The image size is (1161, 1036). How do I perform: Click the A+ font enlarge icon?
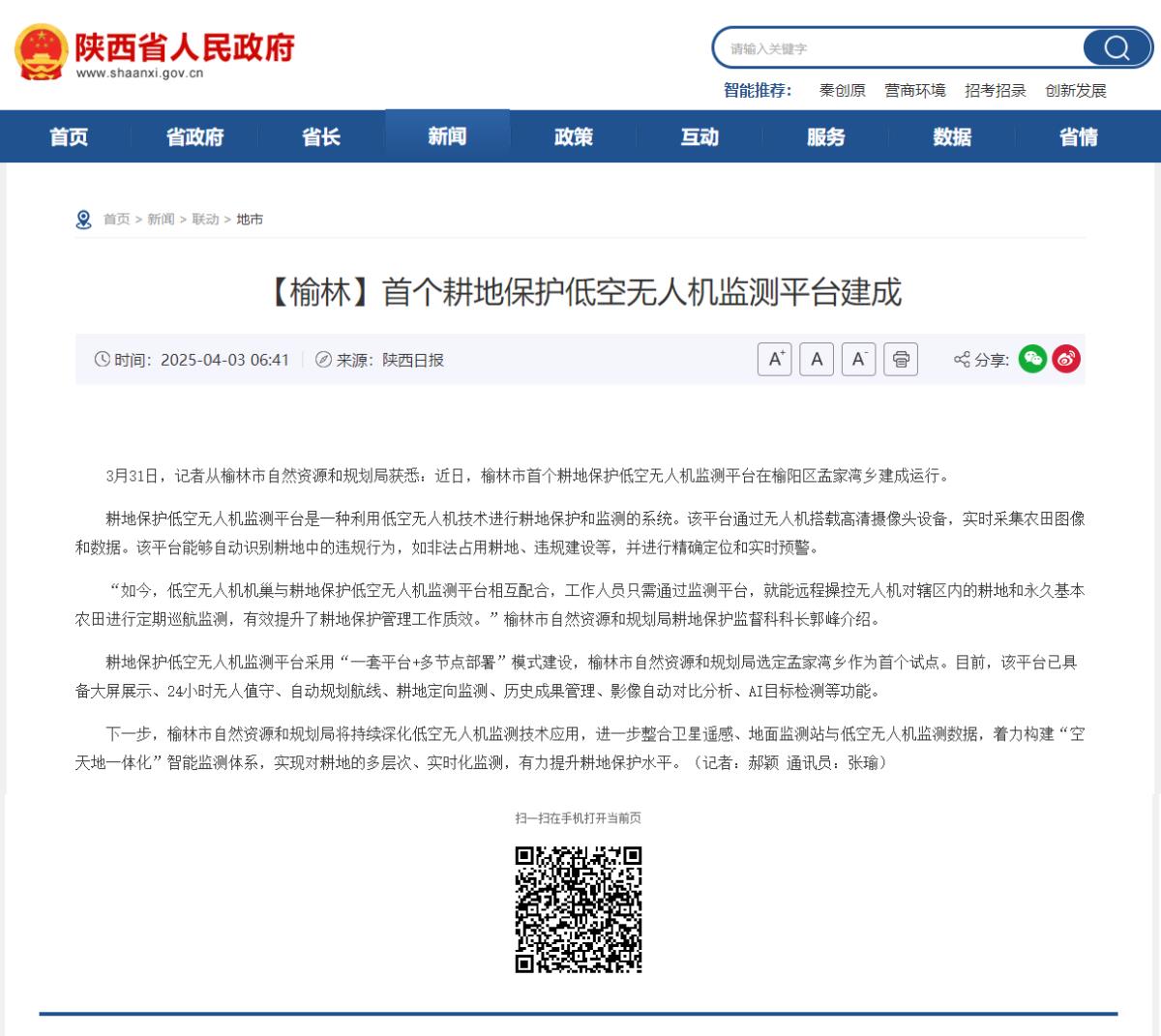[x=773, y=359]
